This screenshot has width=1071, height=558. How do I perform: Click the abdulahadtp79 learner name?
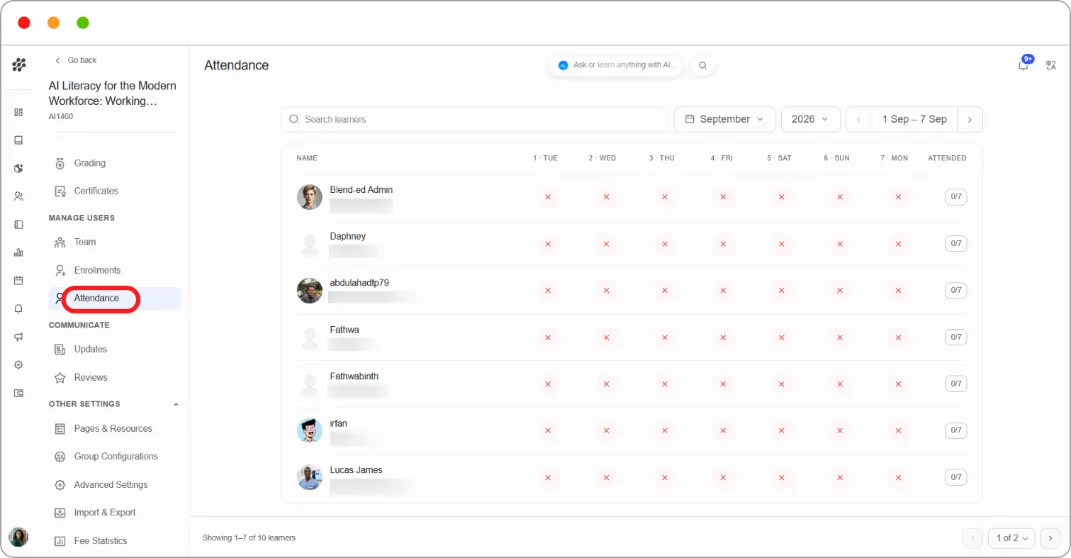[x=359, y=283]
